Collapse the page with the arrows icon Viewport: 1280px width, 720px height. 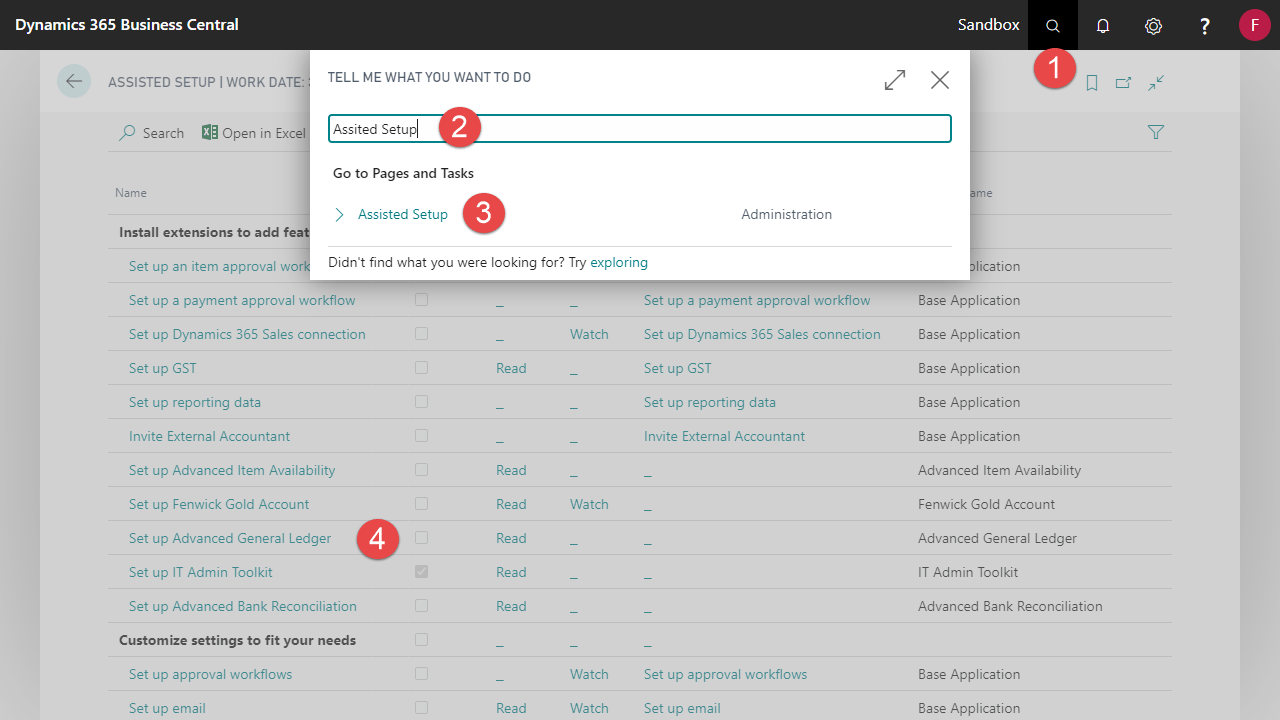pos(1156,83)
